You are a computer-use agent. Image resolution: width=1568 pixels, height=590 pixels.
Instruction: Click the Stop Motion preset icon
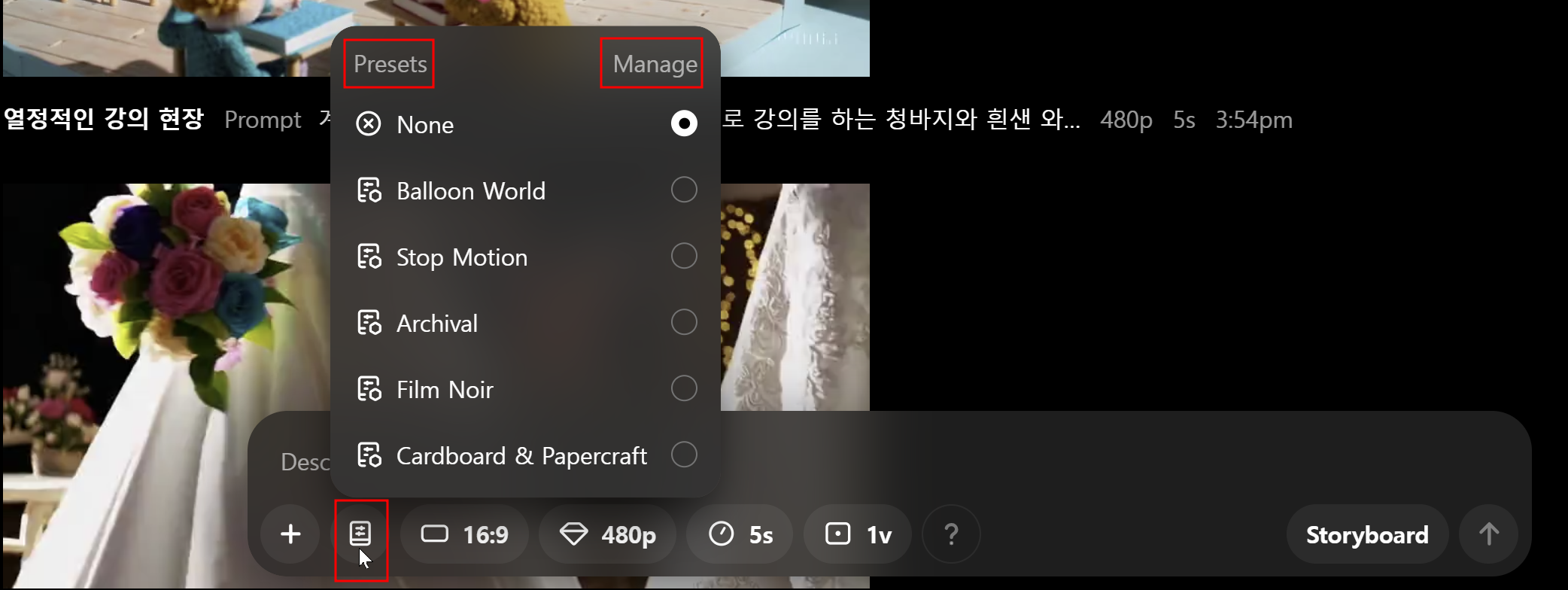(x=369, y=257)
